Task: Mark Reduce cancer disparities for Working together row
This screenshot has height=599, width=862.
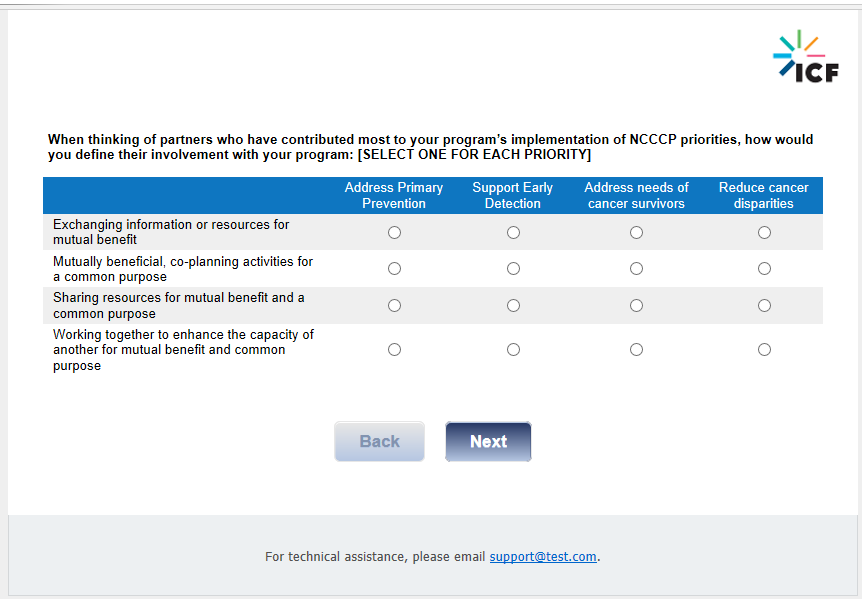Action: pyautogui.click(x=764, y=350)
